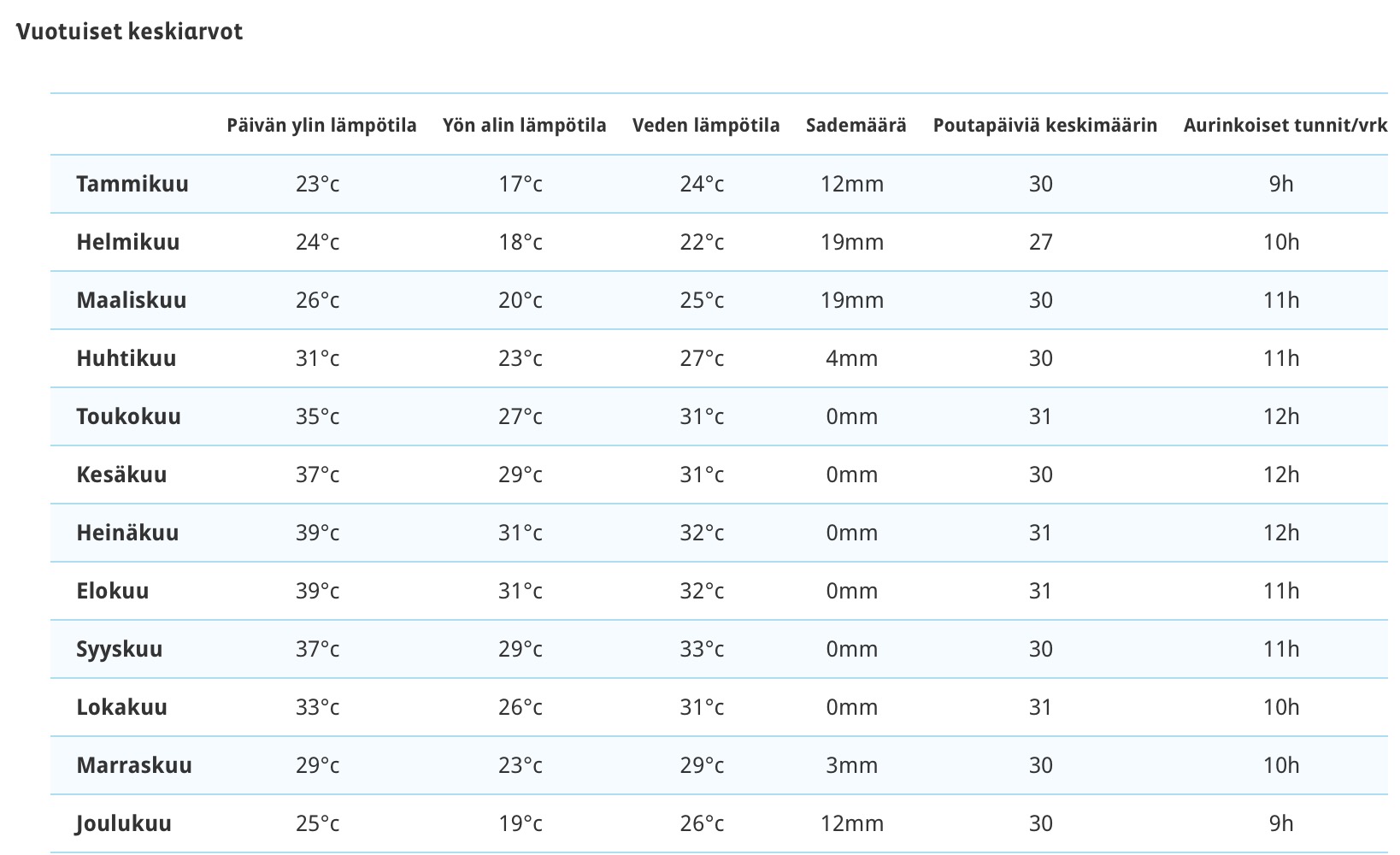Click the Syyskuu row label
The height and width of the screenshot is (855, 1400).
[x=120, y=649]
